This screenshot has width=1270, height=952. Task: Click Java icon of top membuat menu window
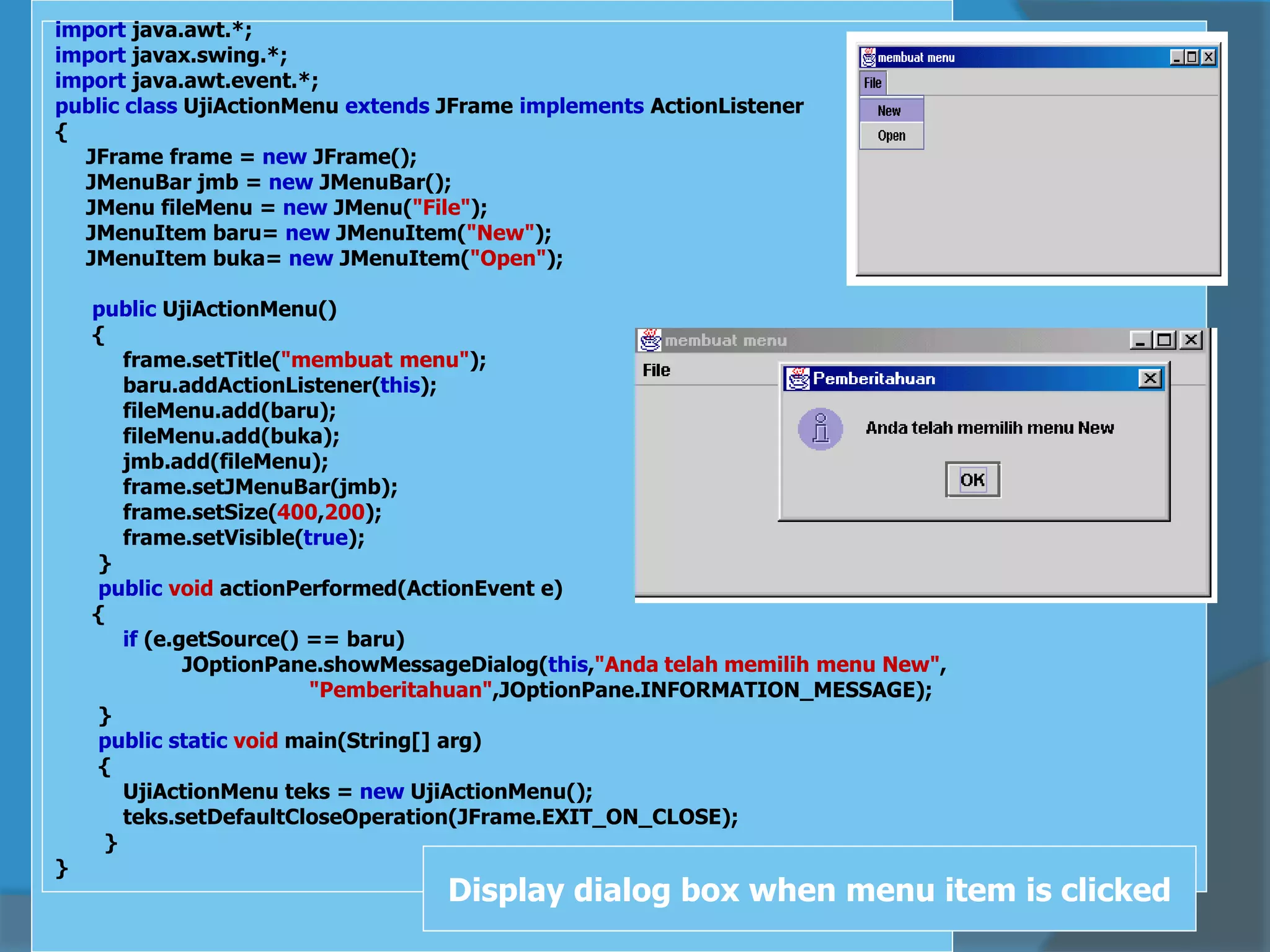(x=869, y=58)
